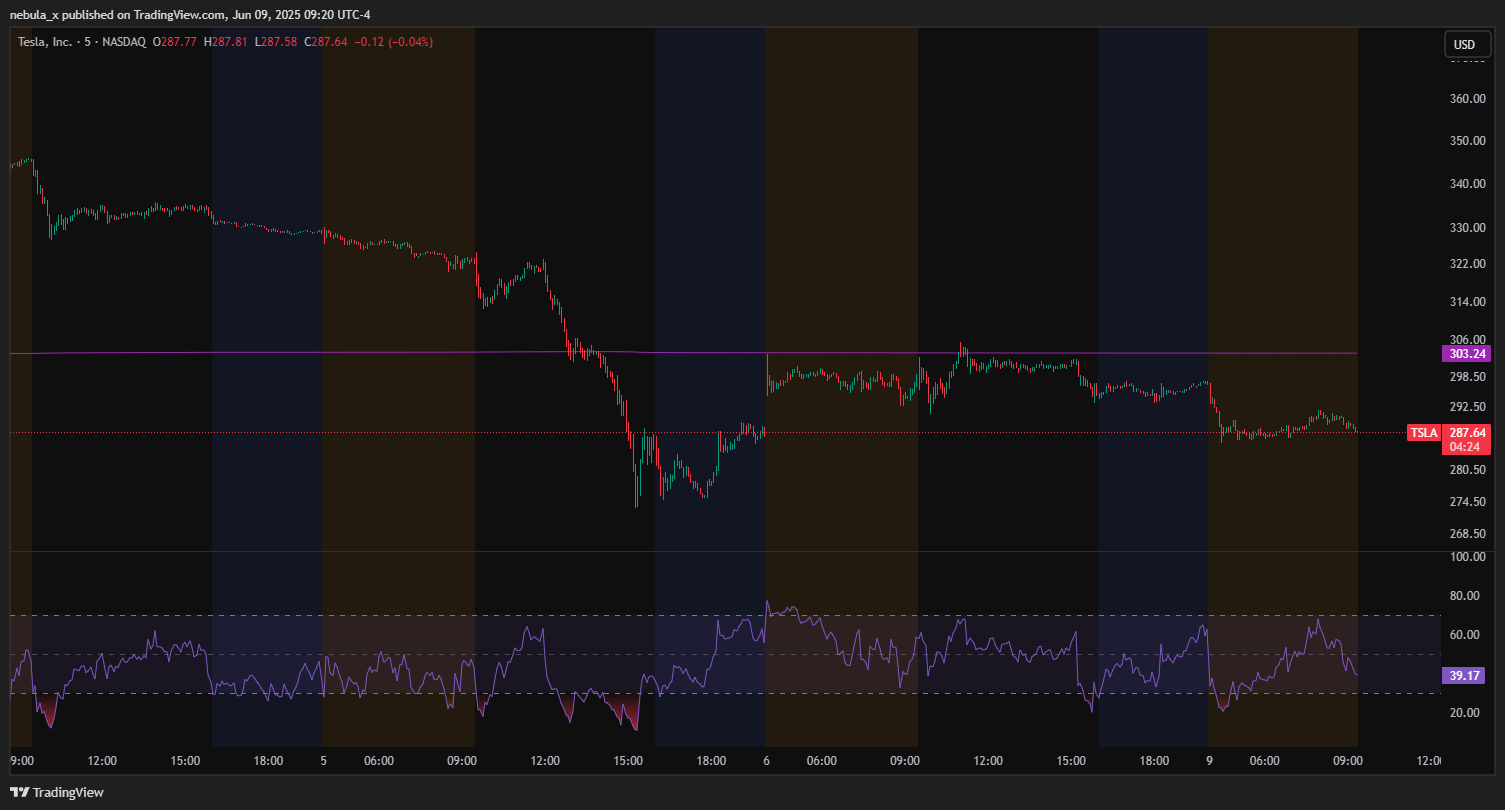Click date label 6 on time axis
1505x810 pixels.
point(765,761)
